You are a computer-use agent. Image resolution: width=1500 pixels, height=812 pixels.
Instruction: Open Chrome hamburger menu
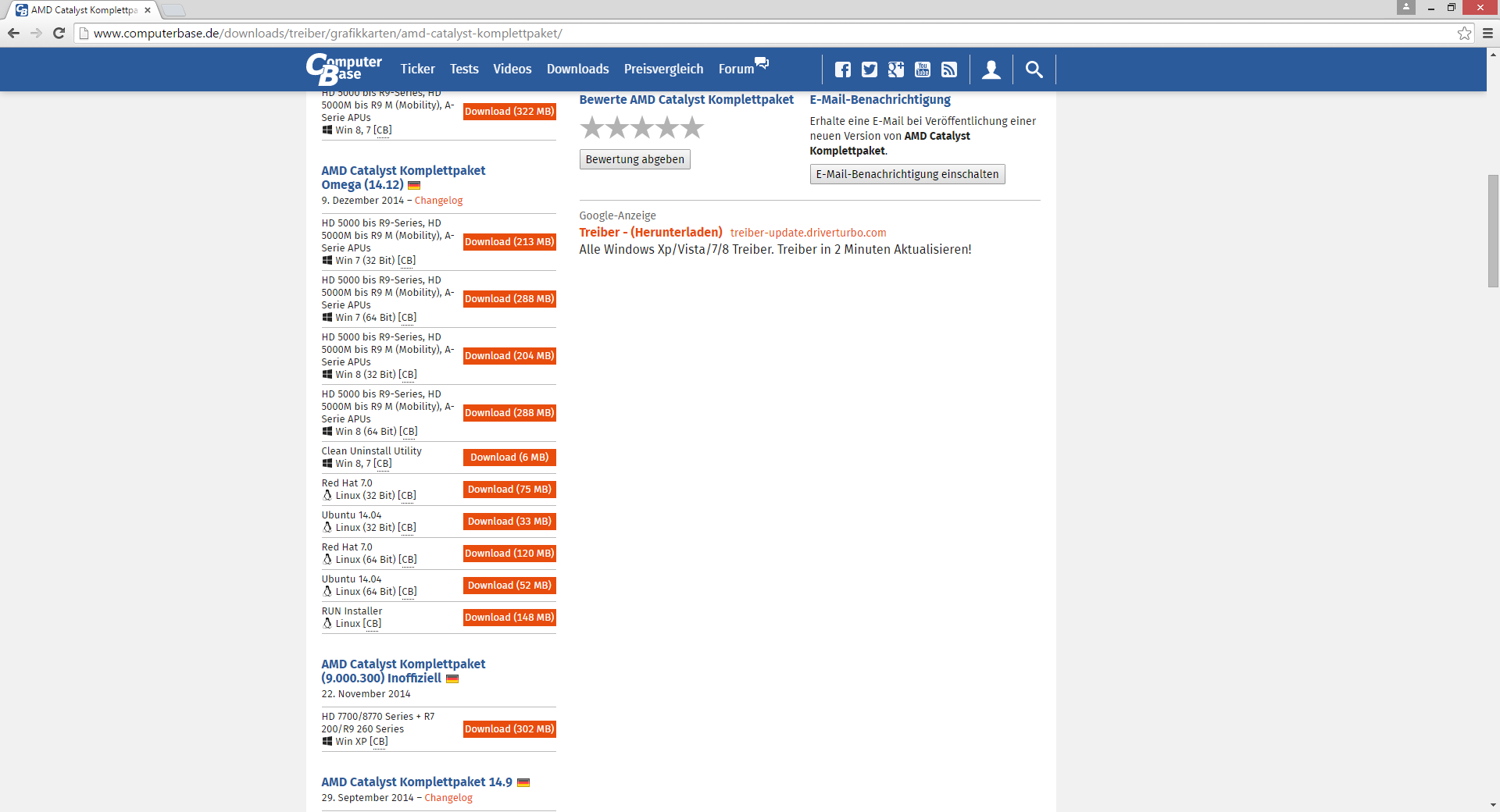(x=1487, y=33)
